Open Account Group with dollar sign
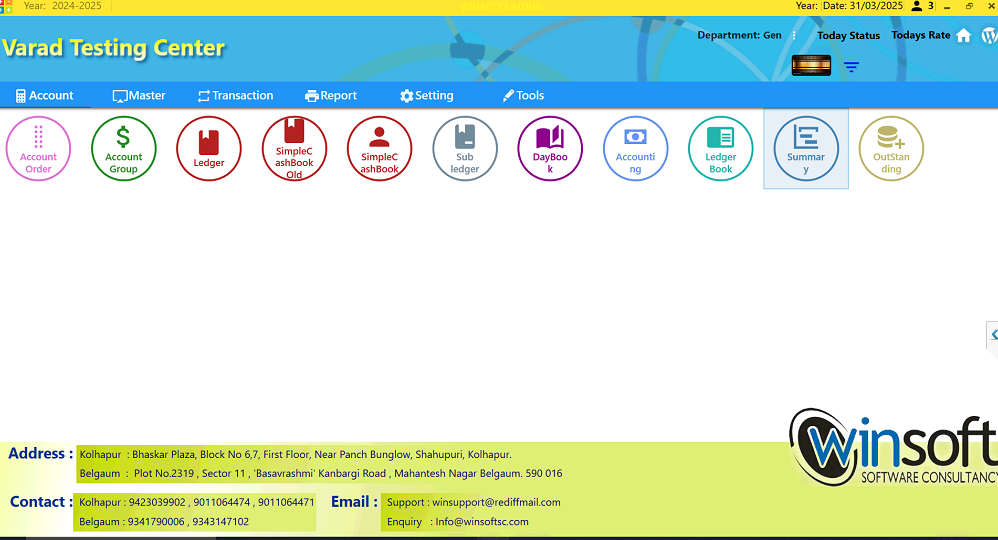The width and height of the screenshot is (998, 540). tap(123, 148)
